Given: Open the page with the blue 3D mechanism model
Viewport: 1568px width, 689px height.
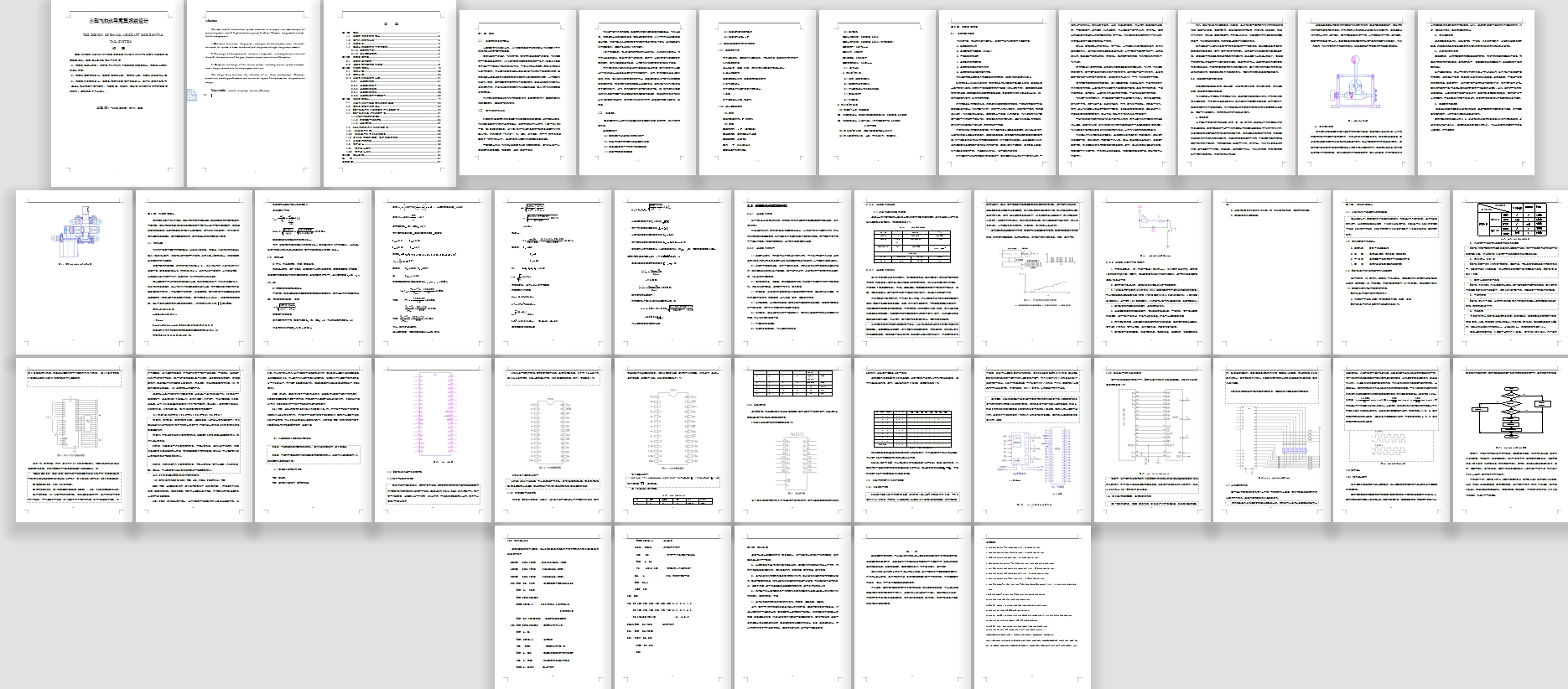Looking at the screenshot, I should (x=74, y=272).
